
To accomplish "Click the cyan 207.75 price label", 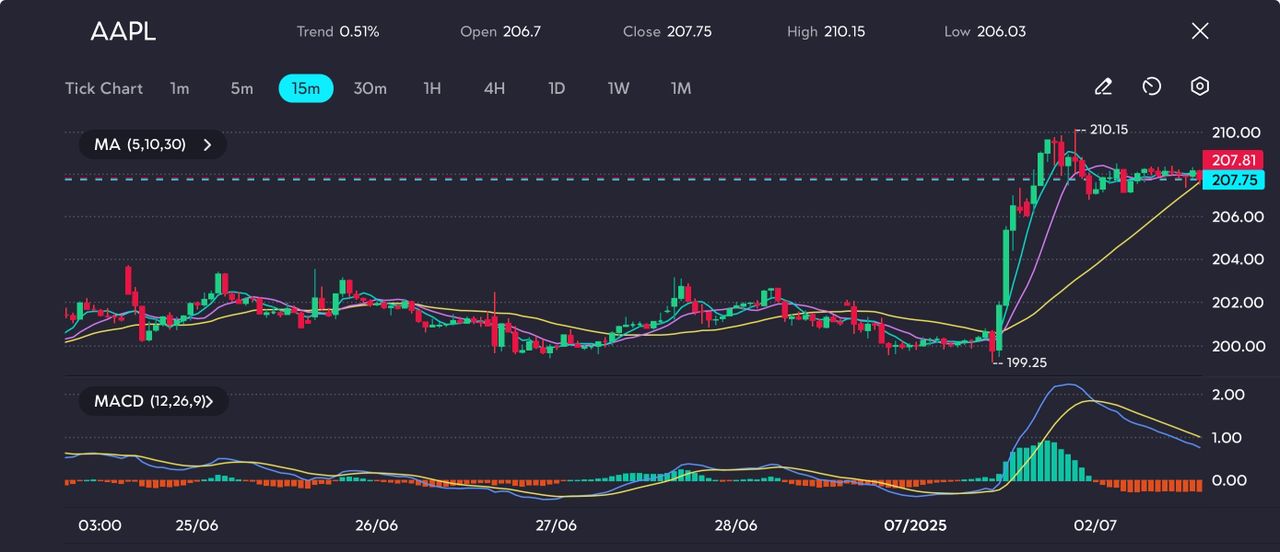I will (1236, 180).
